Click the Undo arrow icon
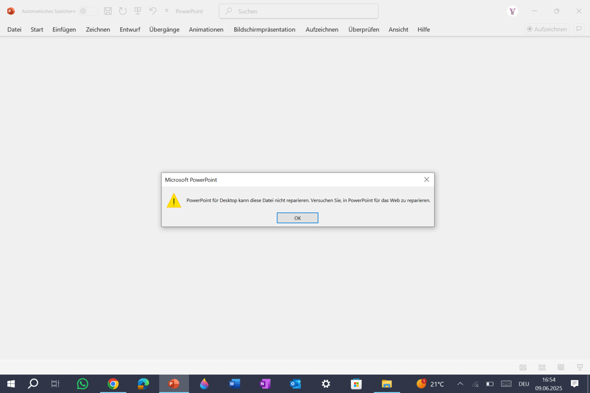The width and height of the screenshot is (590, 393). tap(152, 11)
